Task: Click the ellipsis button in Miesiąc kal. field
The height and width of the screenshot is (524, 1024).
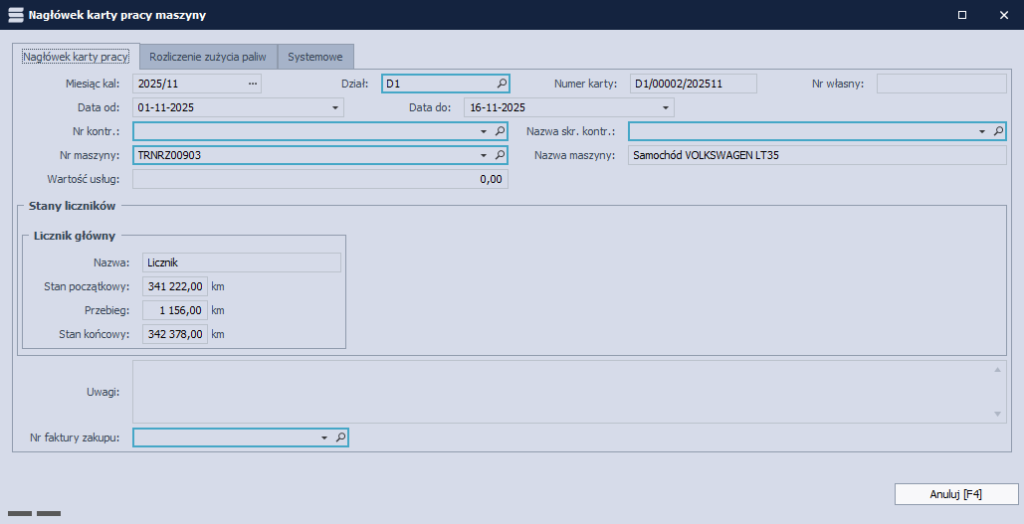Action: pos(253,84)
